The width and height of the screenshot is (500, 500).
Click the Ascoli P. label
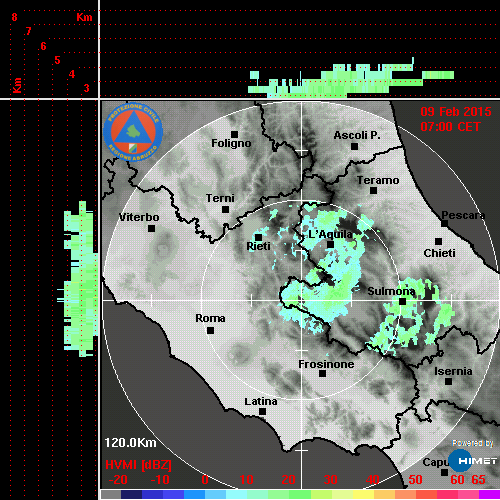[x=357, y=135]
